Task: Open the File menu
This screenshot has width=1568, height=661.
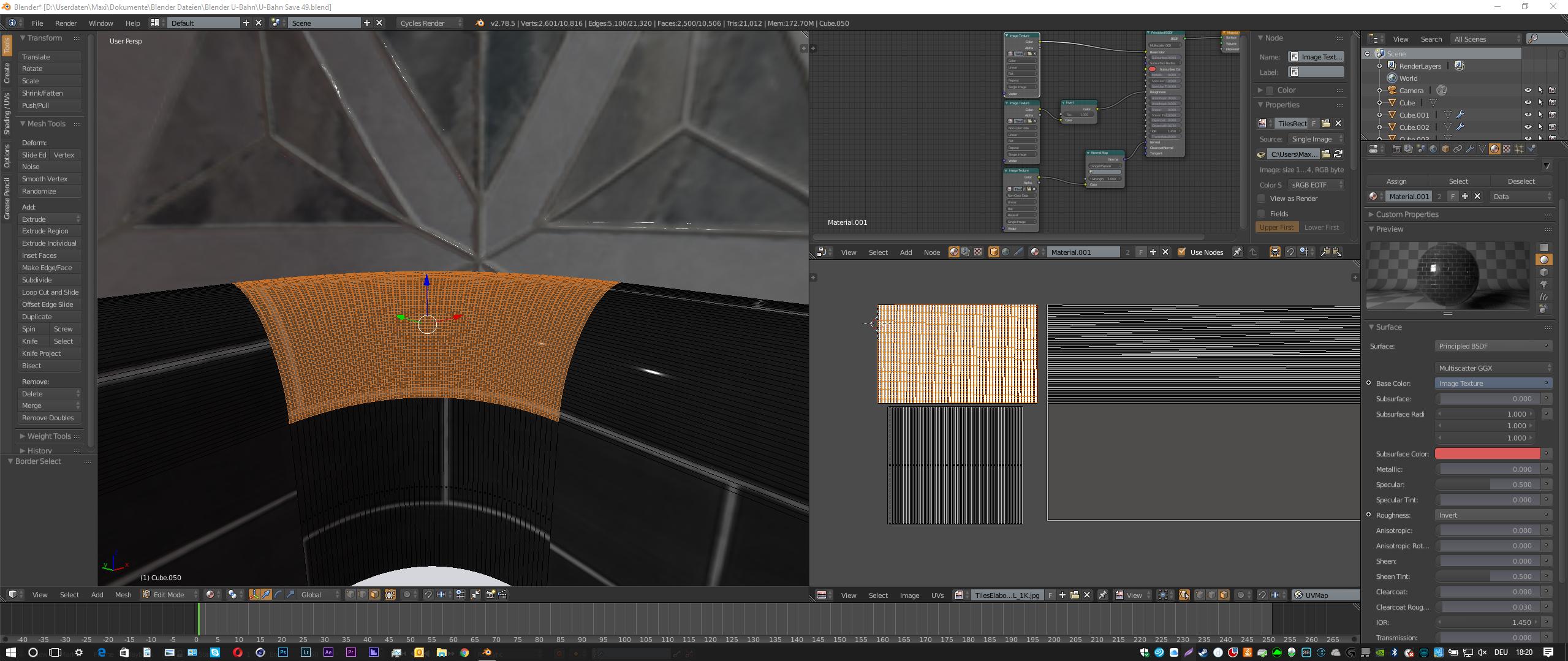Action: click(37, 23)
